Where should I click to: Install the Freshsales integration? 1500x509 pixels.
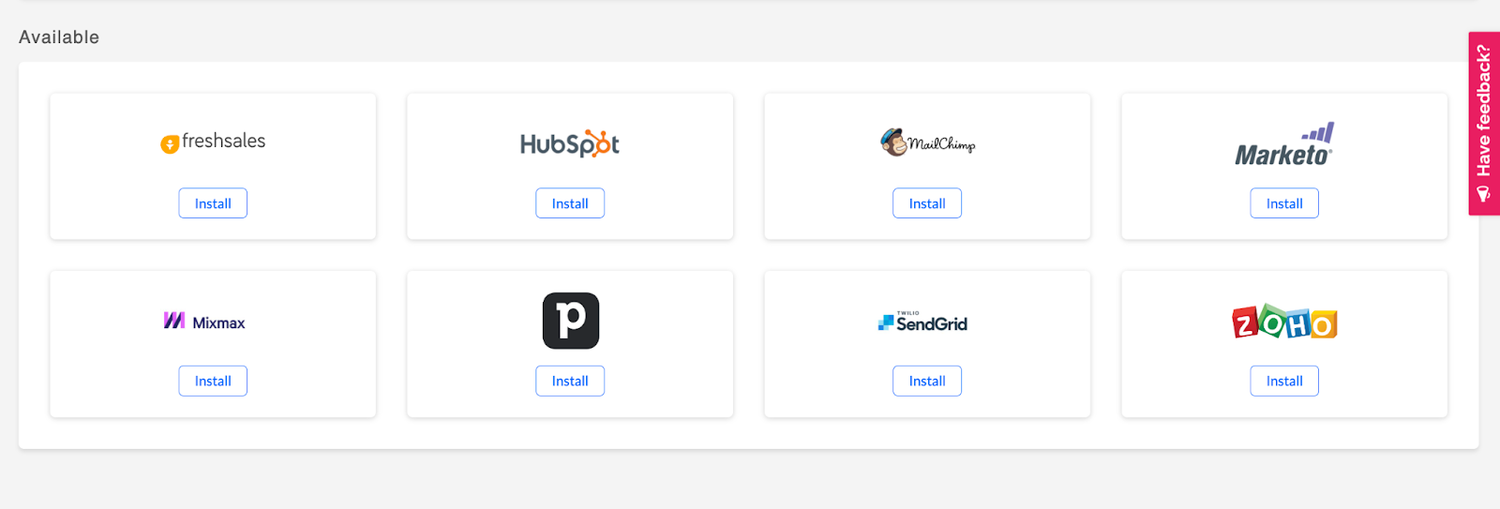tap(213, 203)
